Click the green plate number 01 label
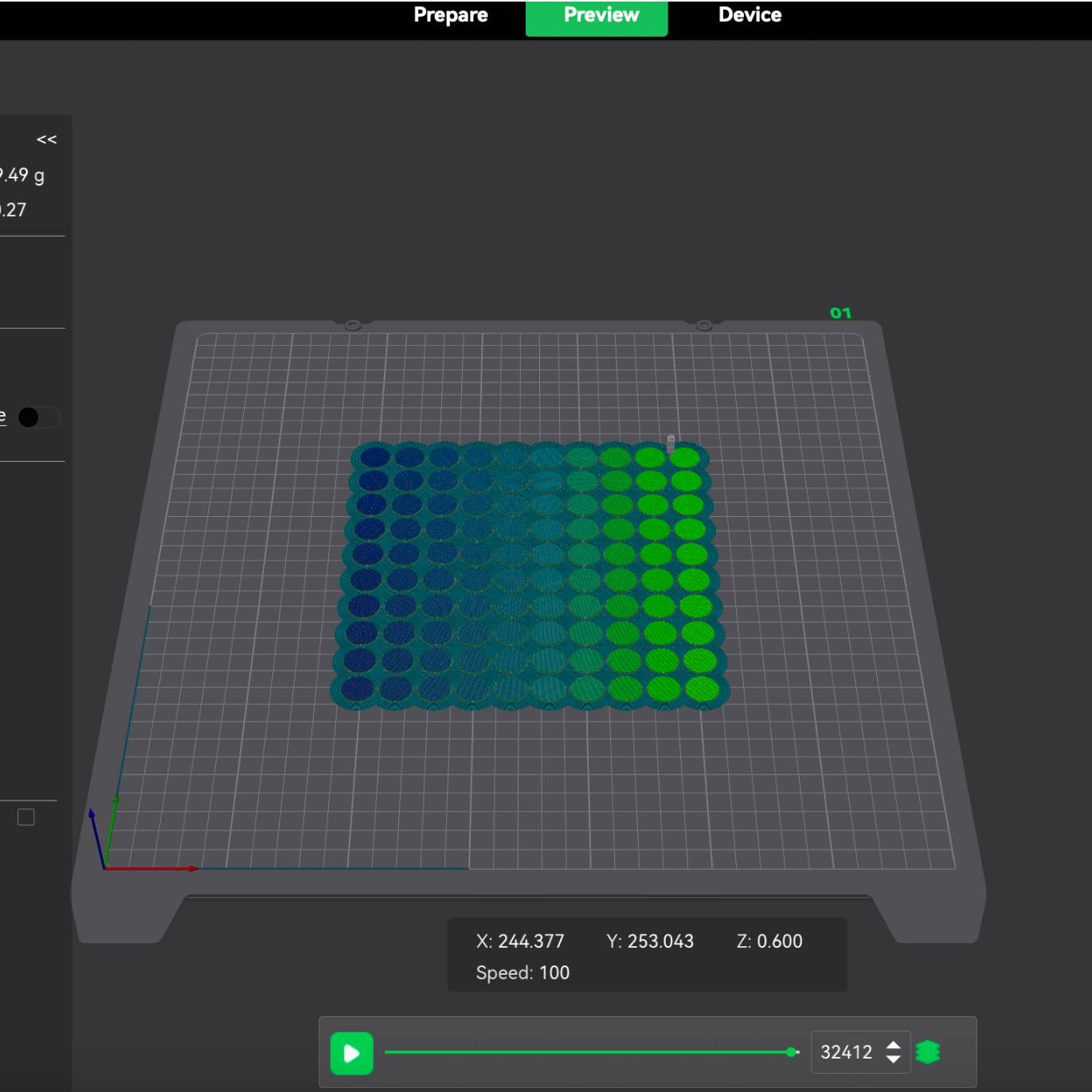The height and width of the screenshot is (1092, 1092). (x=840, y=313)
